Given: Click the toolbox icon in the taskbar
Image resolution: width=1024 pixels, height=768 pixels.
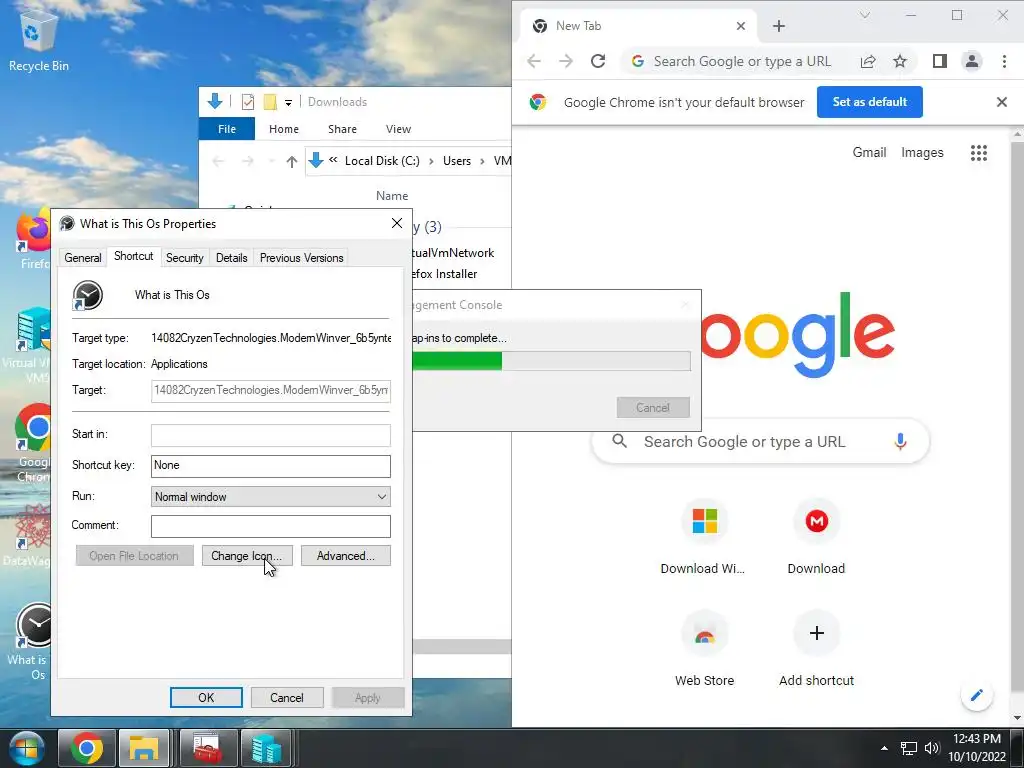Looking at the screenshot, I should pyautogui.click(x=207, y=748).
